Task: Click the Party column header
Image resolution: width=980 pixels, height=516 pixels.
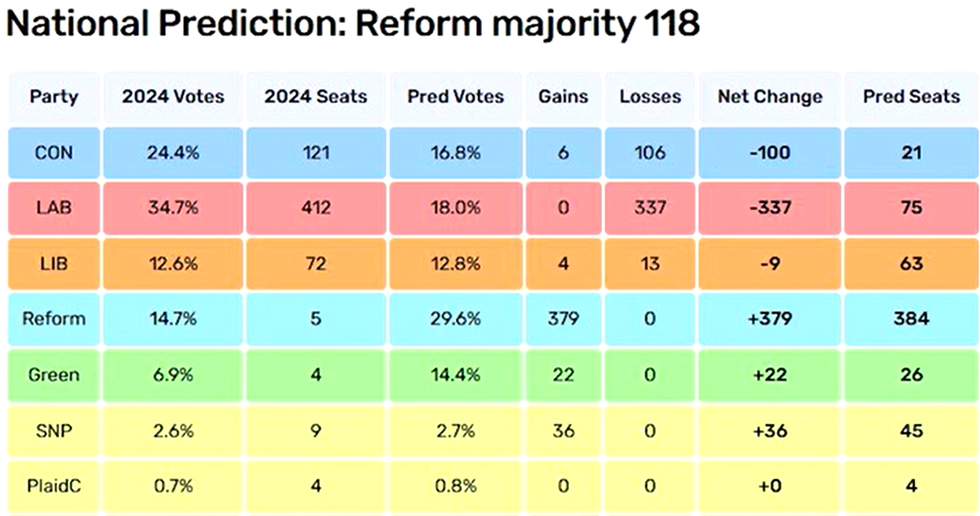Action: [x=54, y=97]
